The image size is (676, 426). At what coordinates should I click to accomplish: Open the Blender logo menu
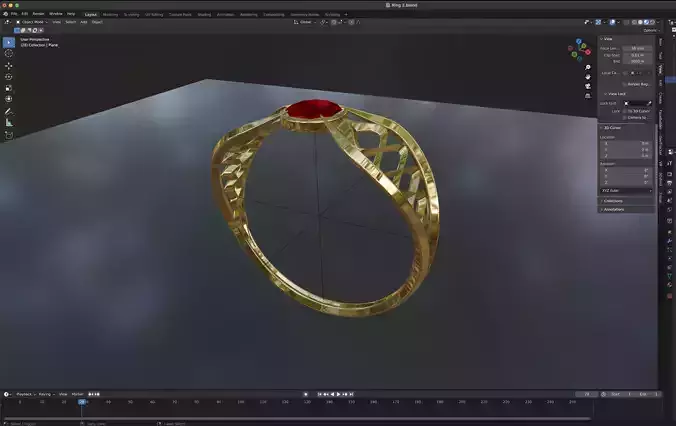(6, 14)
